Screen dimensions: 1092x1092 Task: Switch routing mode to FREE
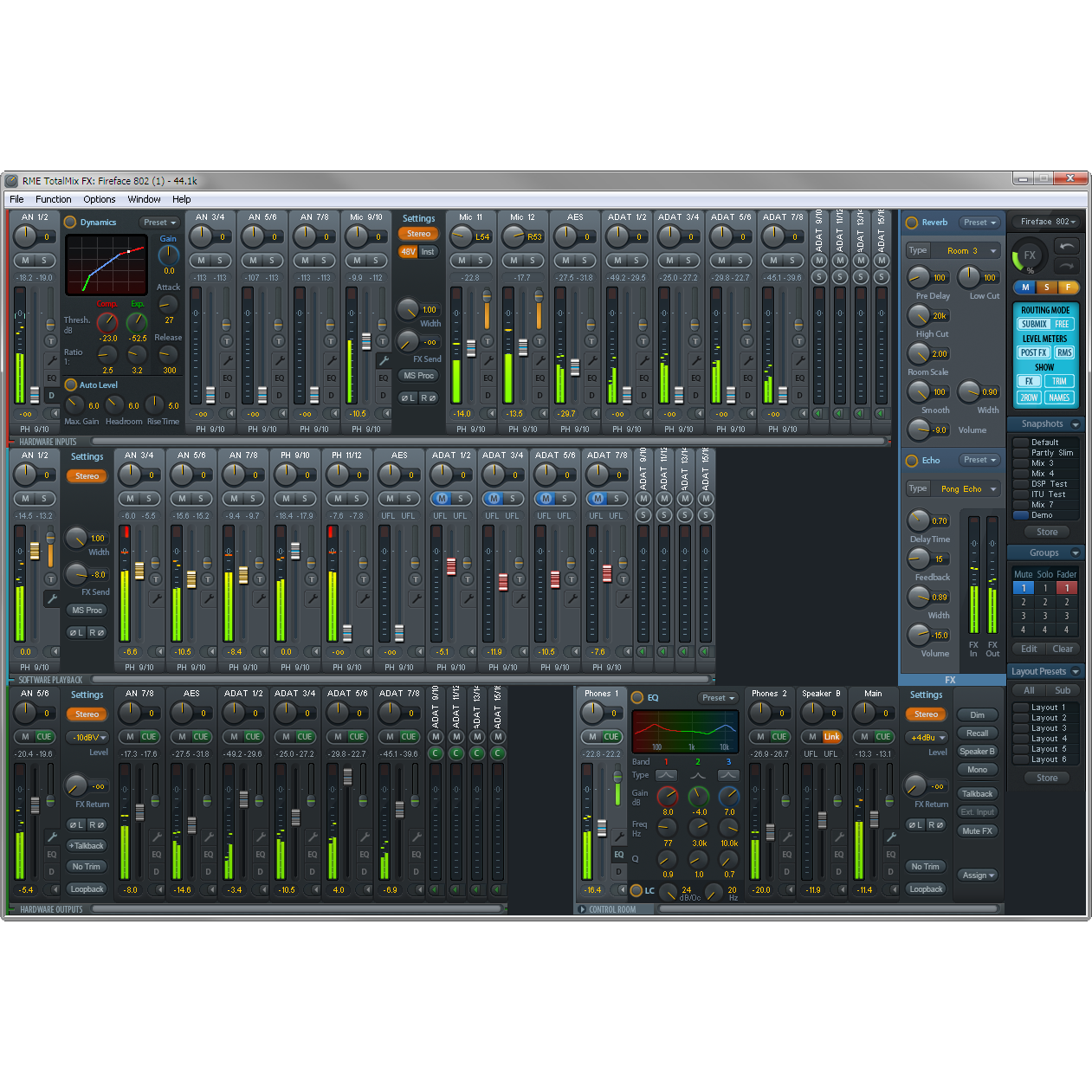pyautogui.click(x=1062, y=324)
